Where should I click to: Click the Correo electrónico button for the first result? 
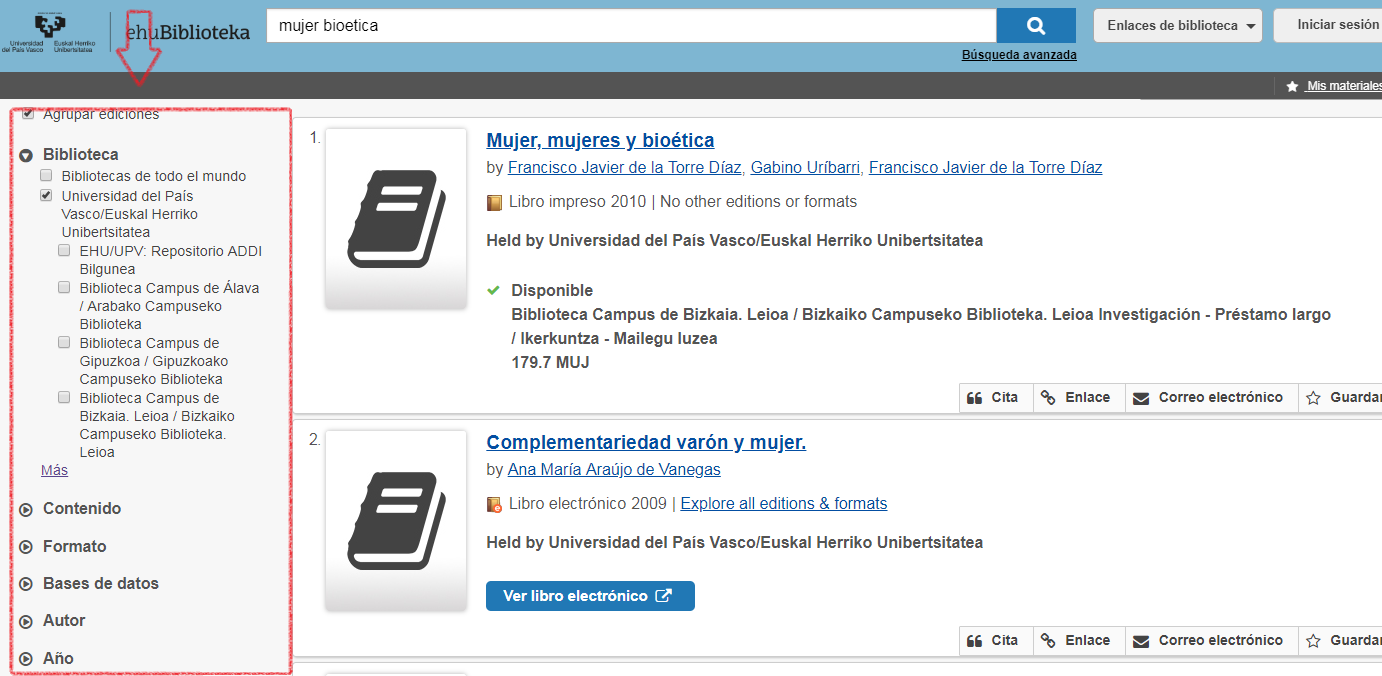1209,398
